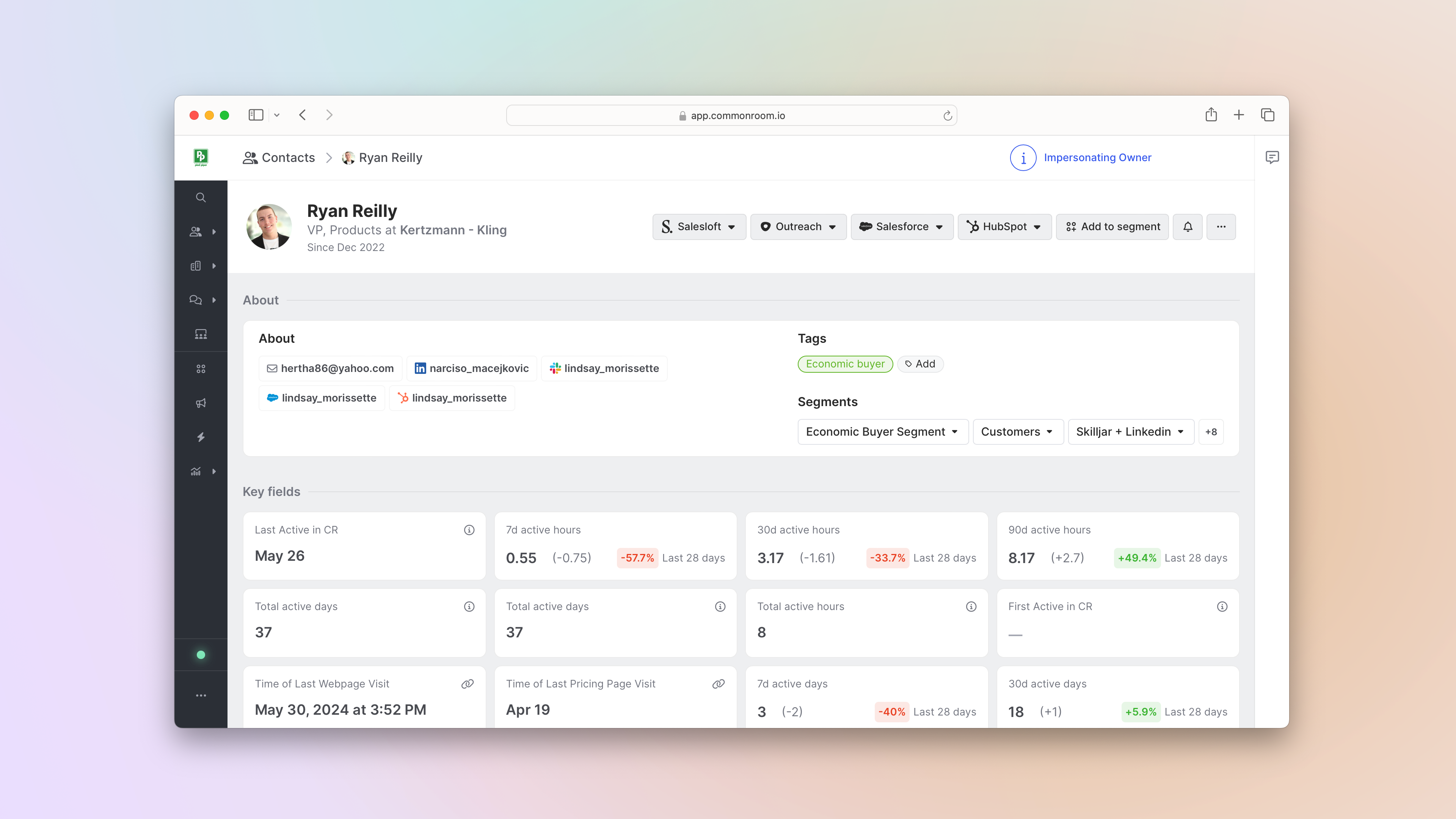Click Add to segment button

tap(1112, 227)
